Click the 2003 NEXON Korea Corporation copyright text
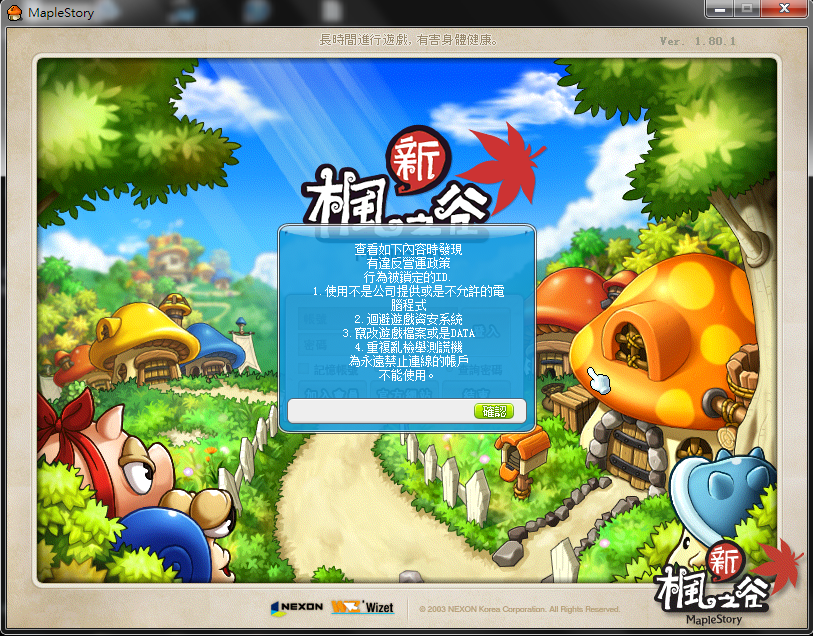This screenshot has height=636, width=813. pyautogui.click(x=519, y=609)
